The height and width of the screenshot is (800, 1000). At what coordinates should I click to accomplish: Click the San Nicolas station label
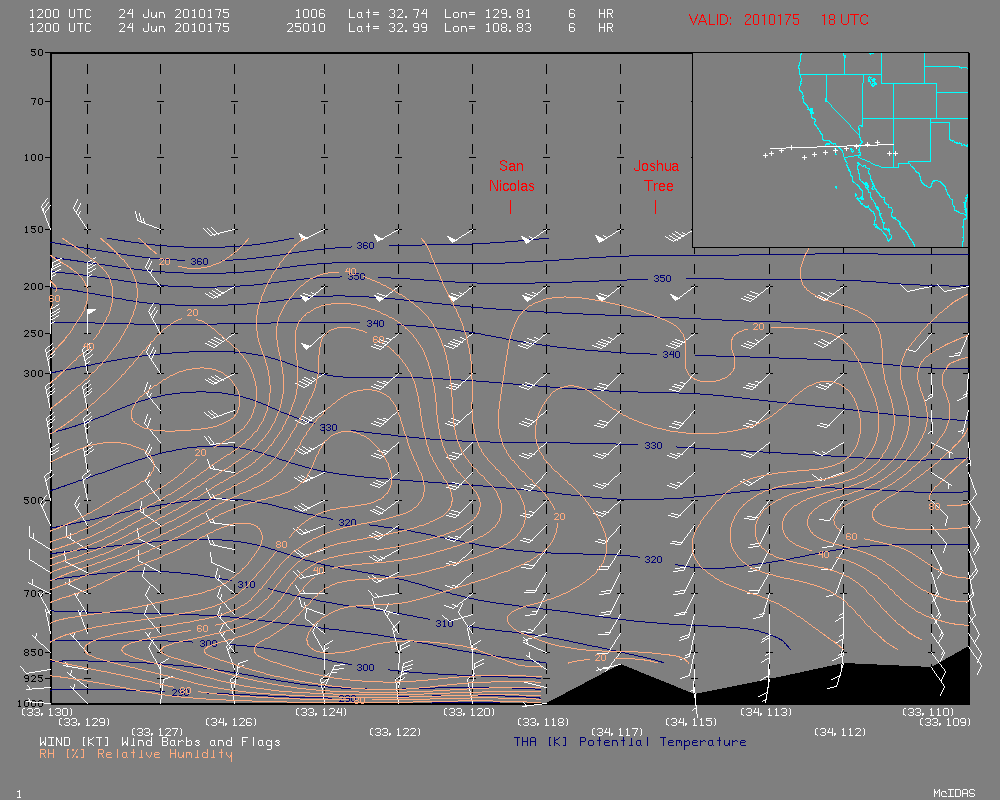point(511,176)
